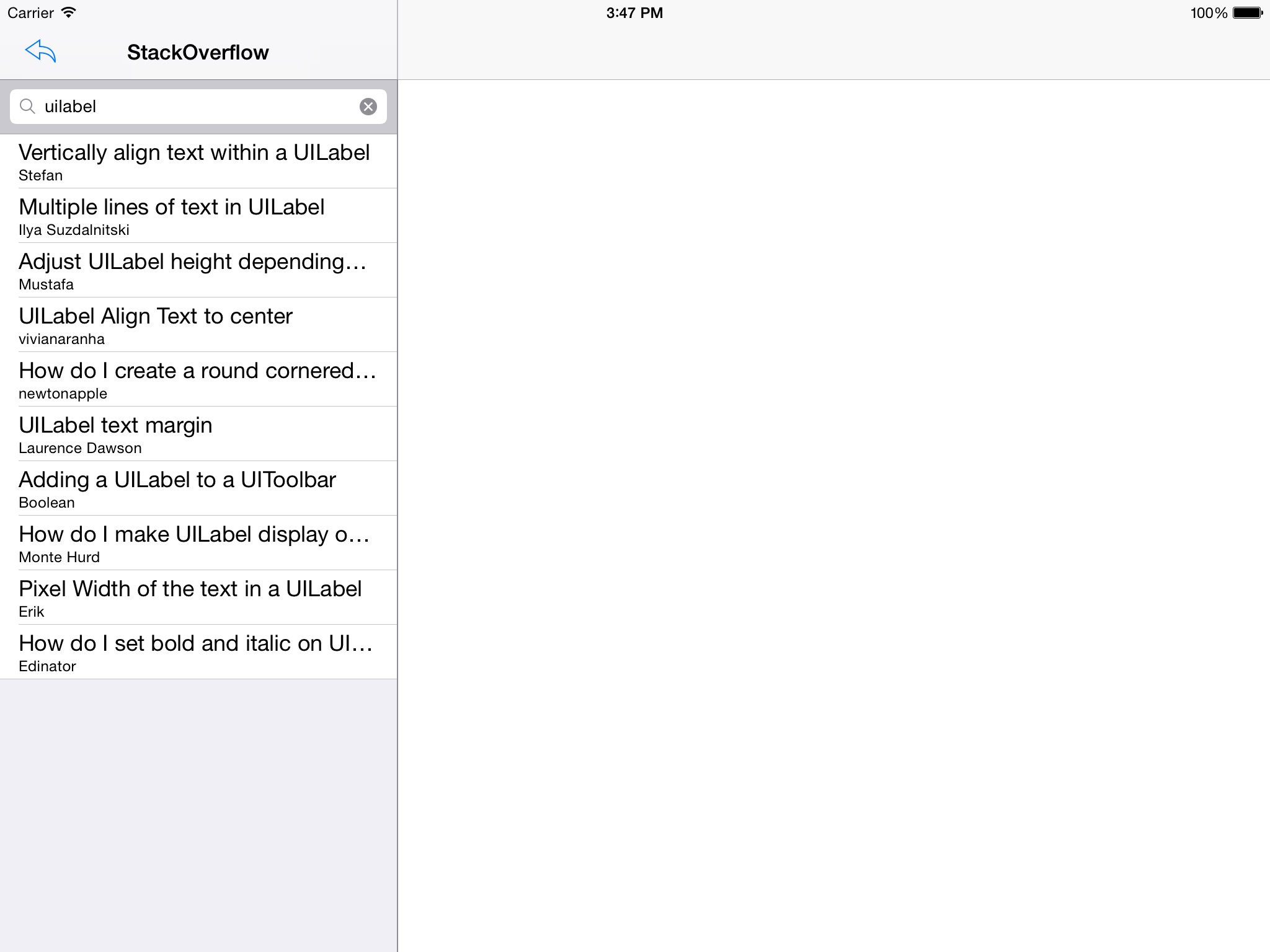The height and width of the screenshot is (952, 1270).
Task: Select 'UILabel Align Text to center' result
Action: 199,324
